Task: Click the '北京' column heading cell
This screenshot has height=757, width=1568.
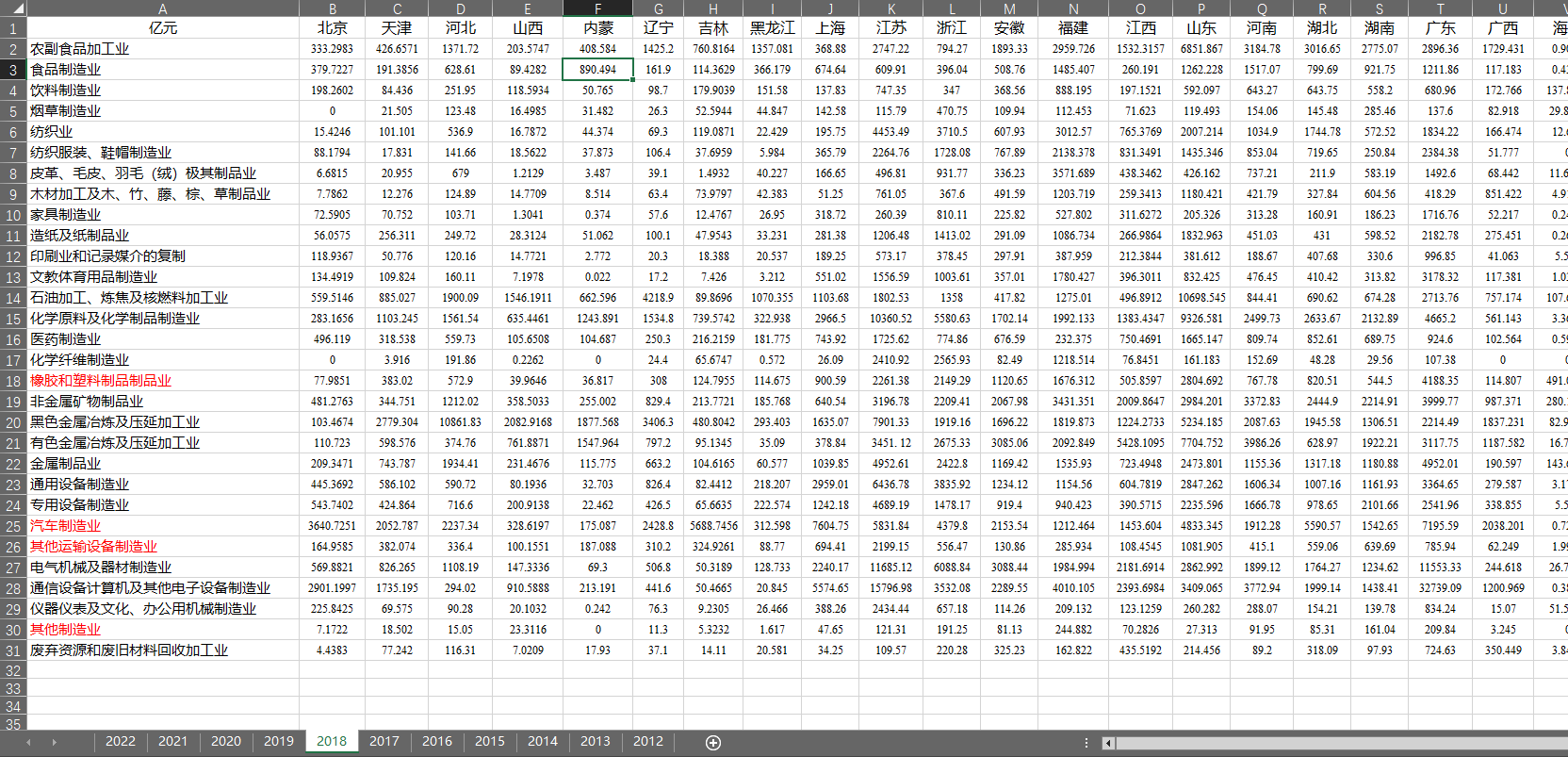Action: (x=333, y=28)
